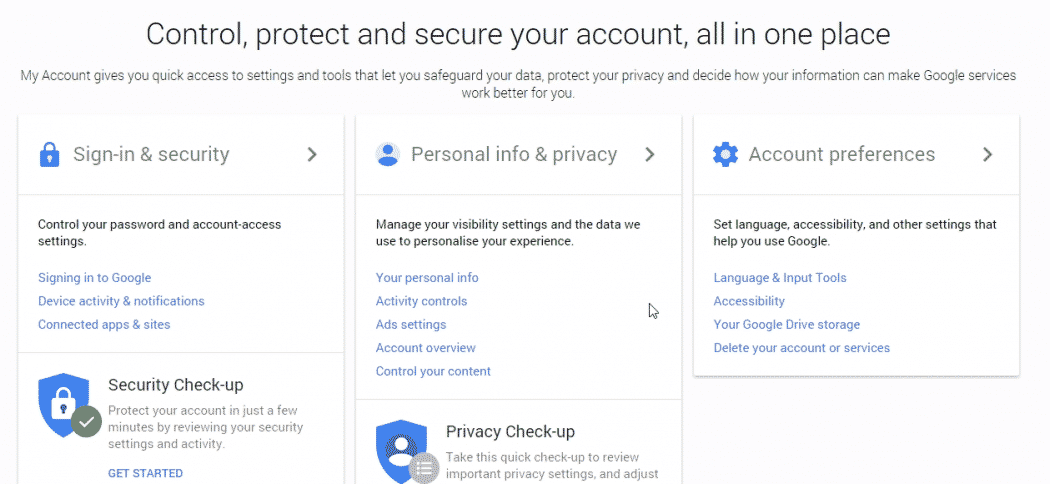This screenshot has height=484, width=1050.
Task: Expand Sign-in & security with its chevron
Action: [x=312, y=155]
